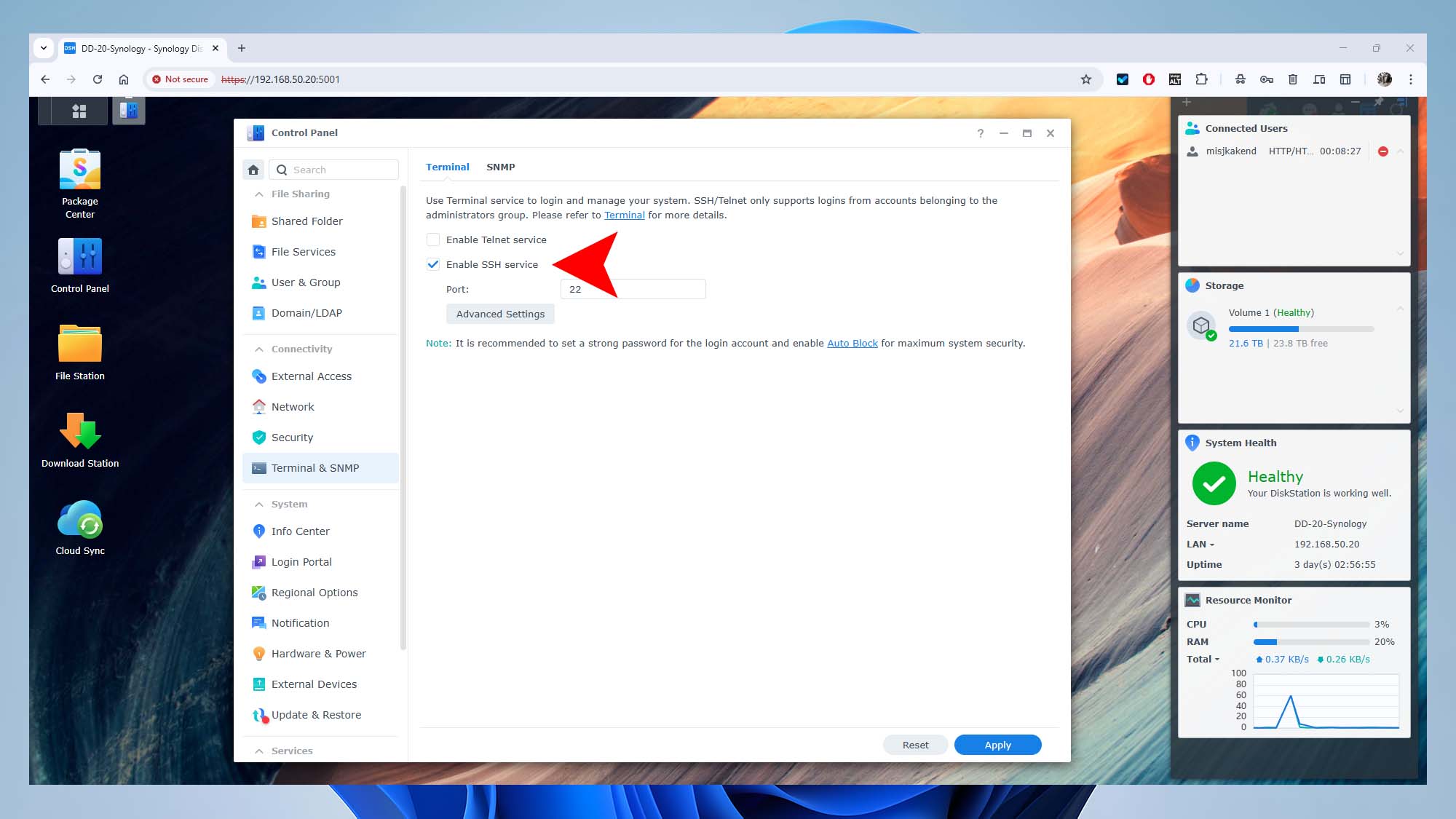Open Cloud Sync desktop icon

[x=80, y=527]
